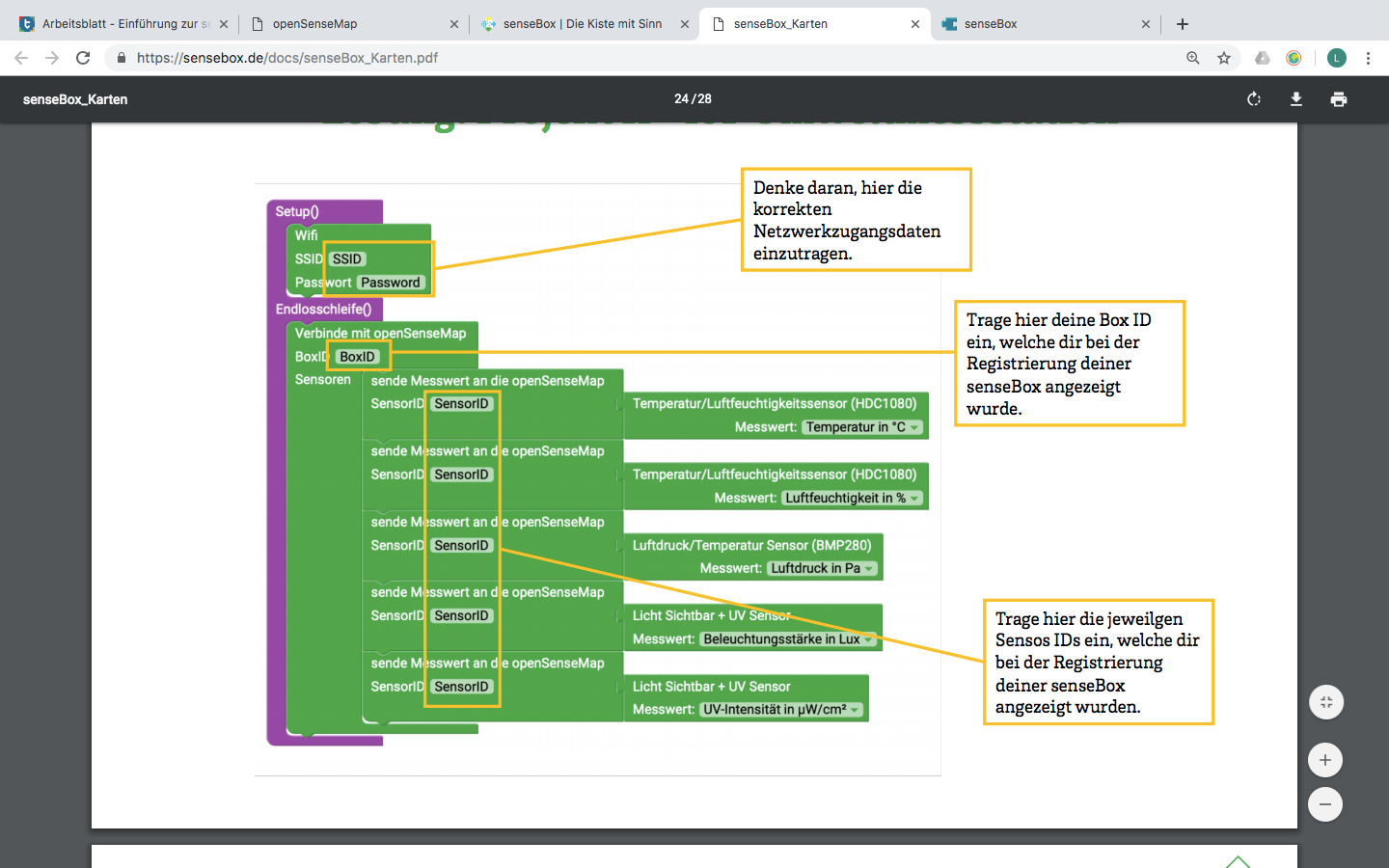Download the senseBox_Karten PDF
This screenshot has width=1389, height=868.
(1296, 98)
